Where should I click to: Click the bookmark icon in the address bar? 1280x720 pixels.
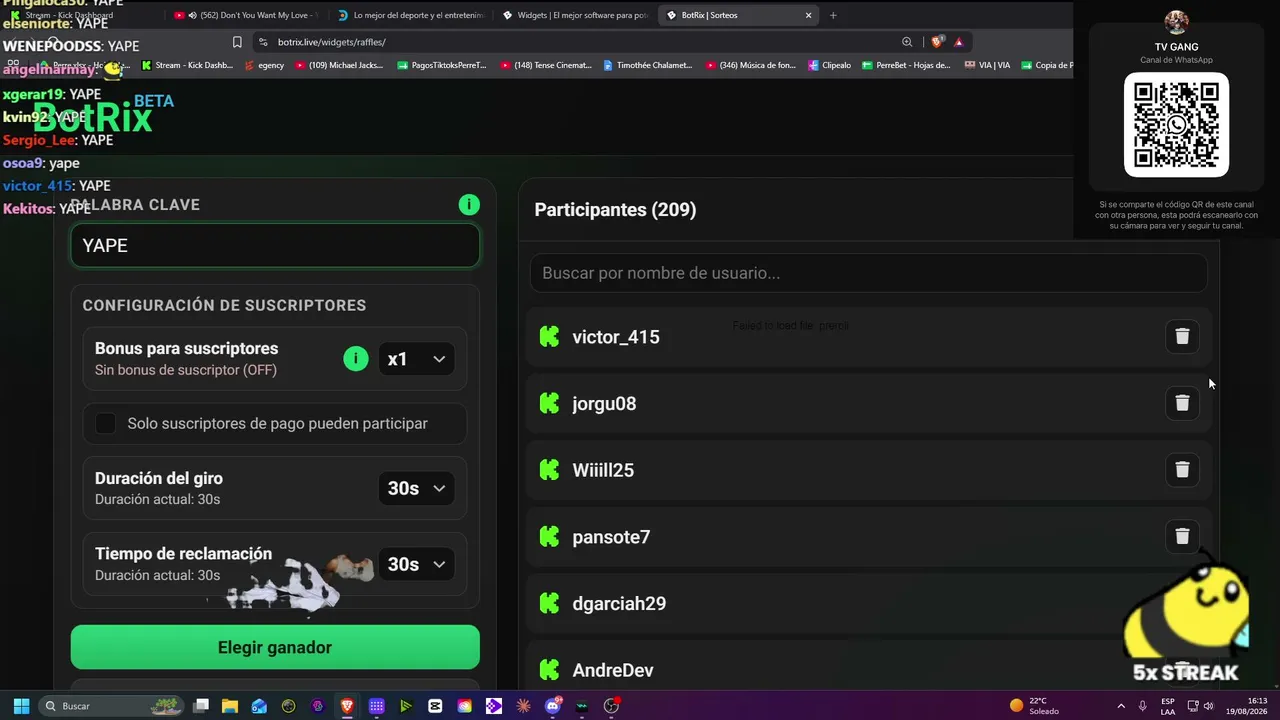click(237, 42)
